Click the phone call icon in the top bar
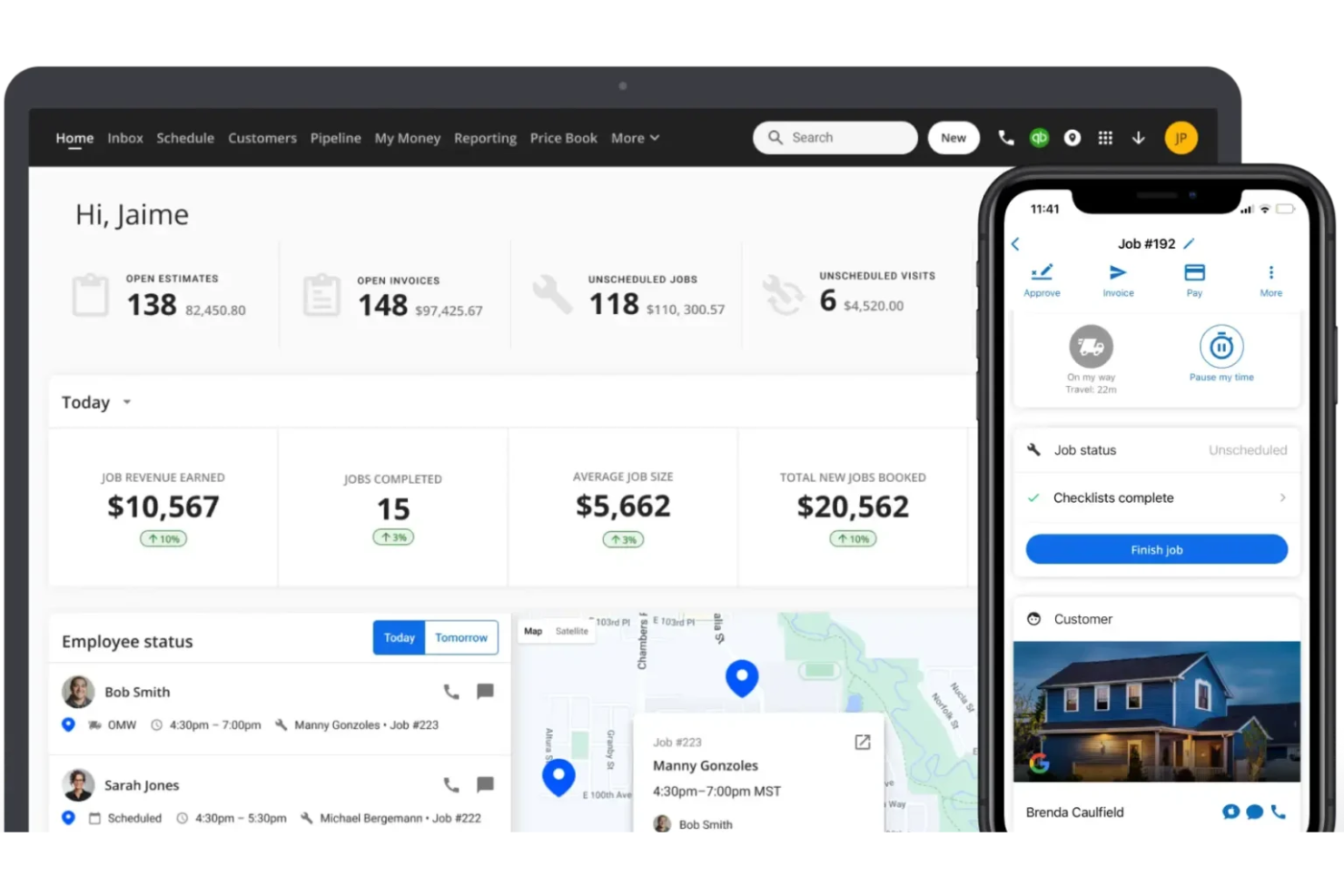Screen dimensions: 1344x896 pos(1005,137)
